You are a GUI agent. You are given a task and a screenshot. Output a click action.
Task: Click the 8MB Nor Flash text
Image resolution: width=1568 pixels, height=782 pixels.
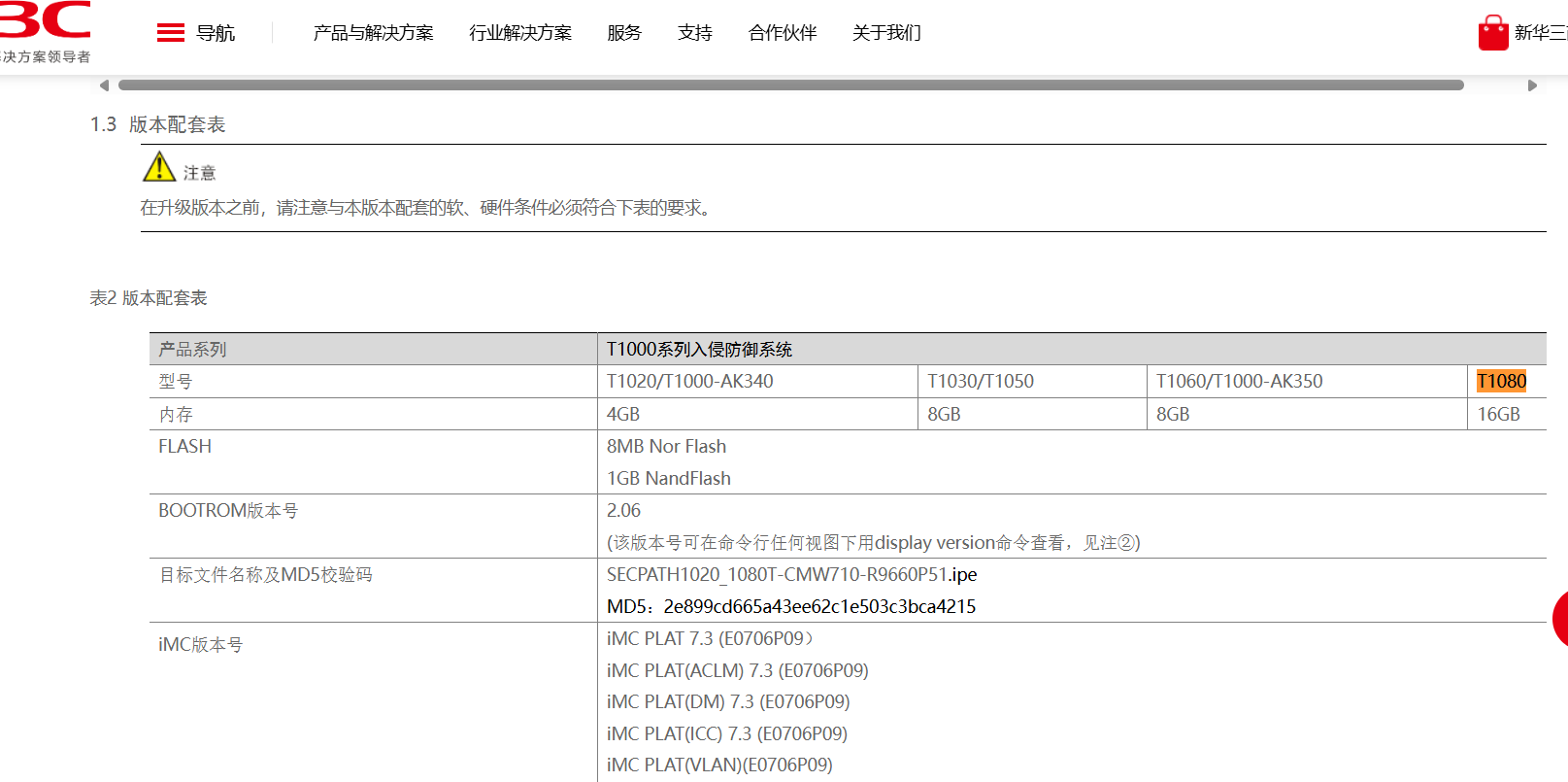[x=666, y=446]
